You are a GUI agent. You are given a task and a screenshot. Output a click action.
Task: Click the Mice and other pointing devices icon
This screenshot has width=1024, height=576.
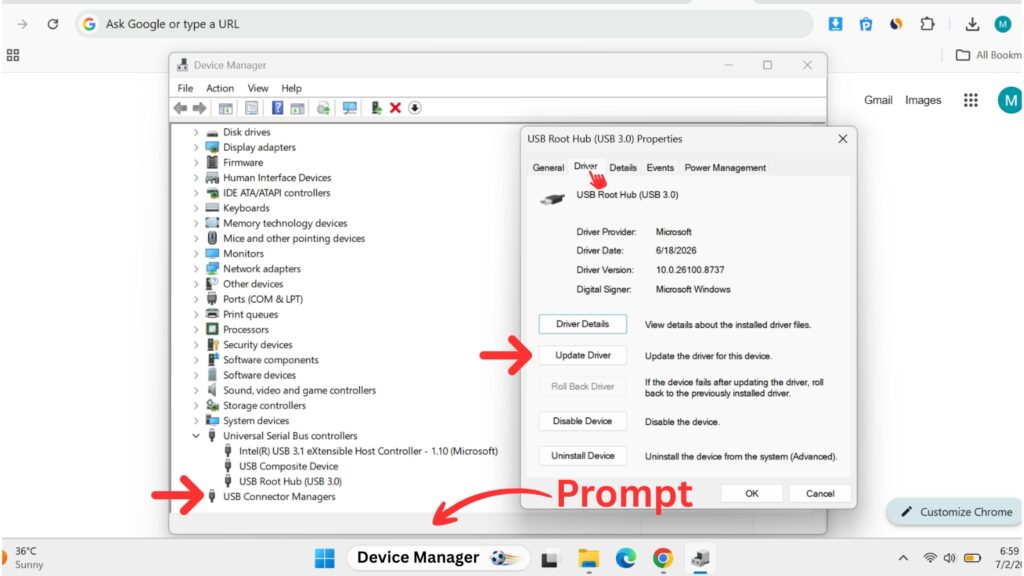[x=212, y=238]
